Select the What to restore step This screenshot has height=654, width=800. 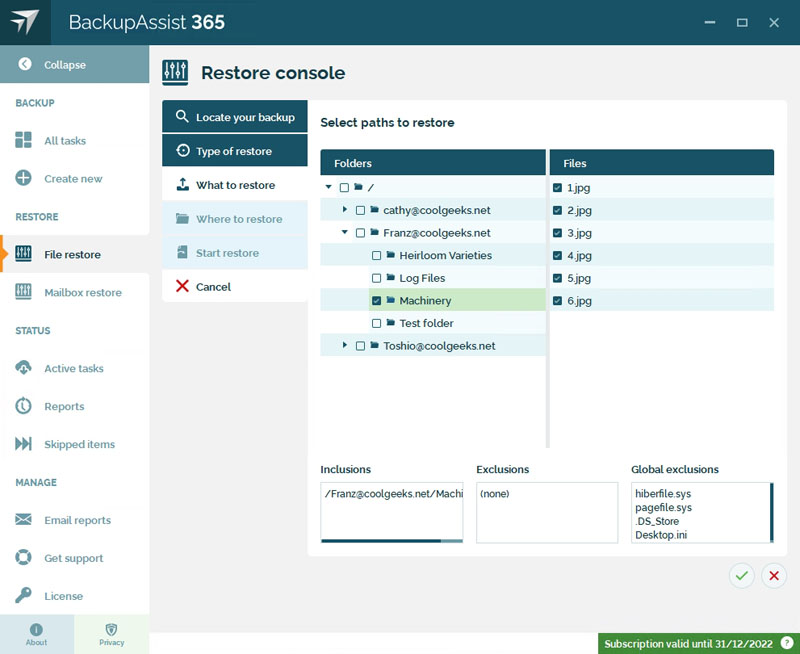[235, 185]
